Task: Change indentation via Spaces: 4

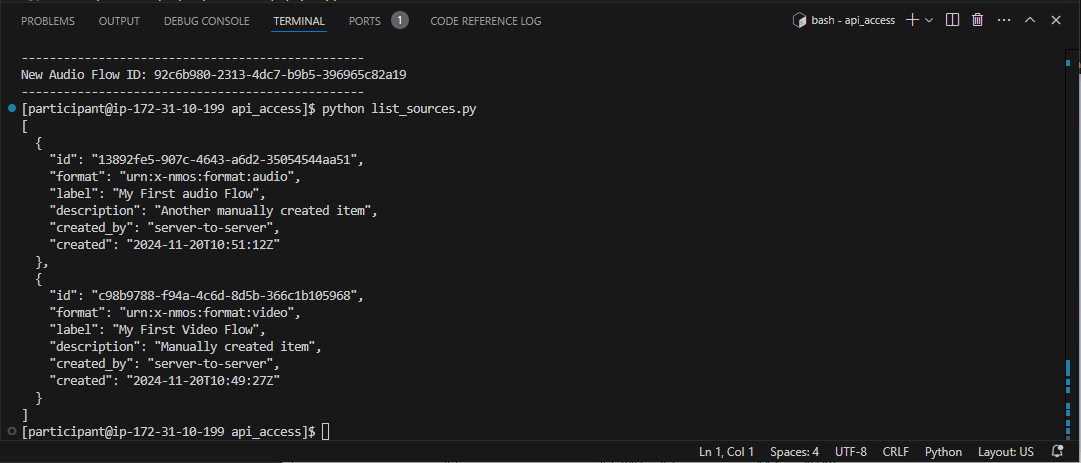Action: click(794, 452)
